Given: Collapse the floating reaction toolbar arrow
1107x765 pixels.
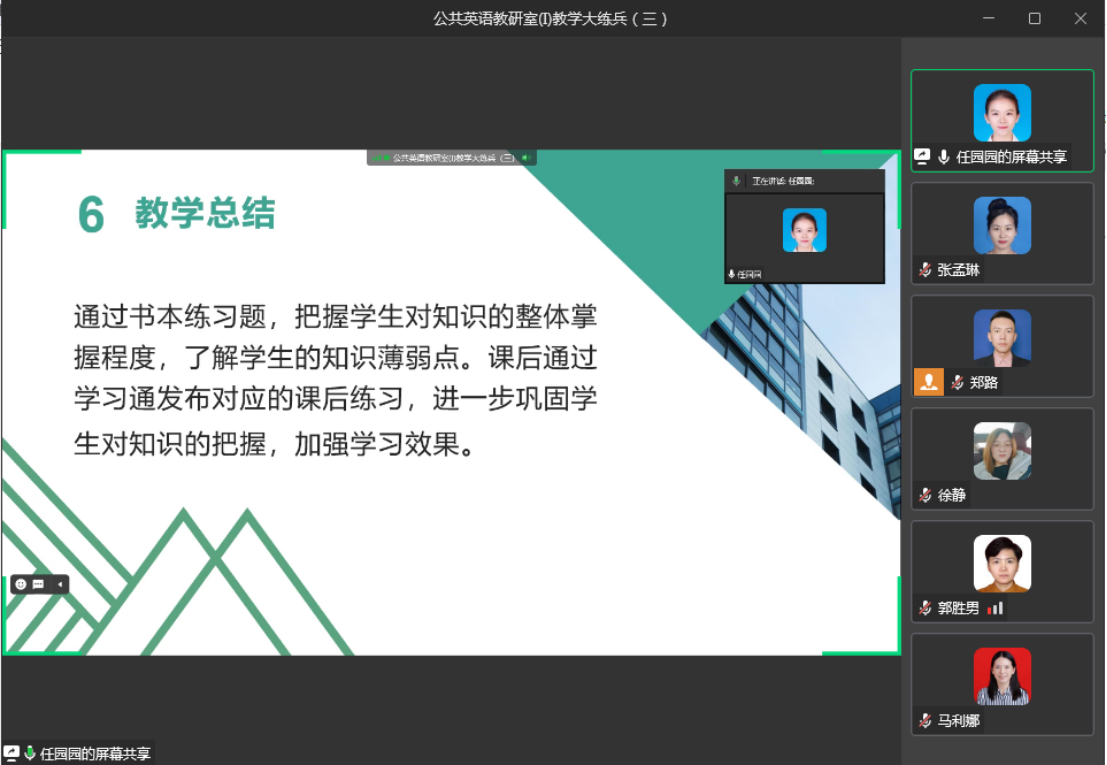Looking at the screenshot, I should [x=59, y=584].
